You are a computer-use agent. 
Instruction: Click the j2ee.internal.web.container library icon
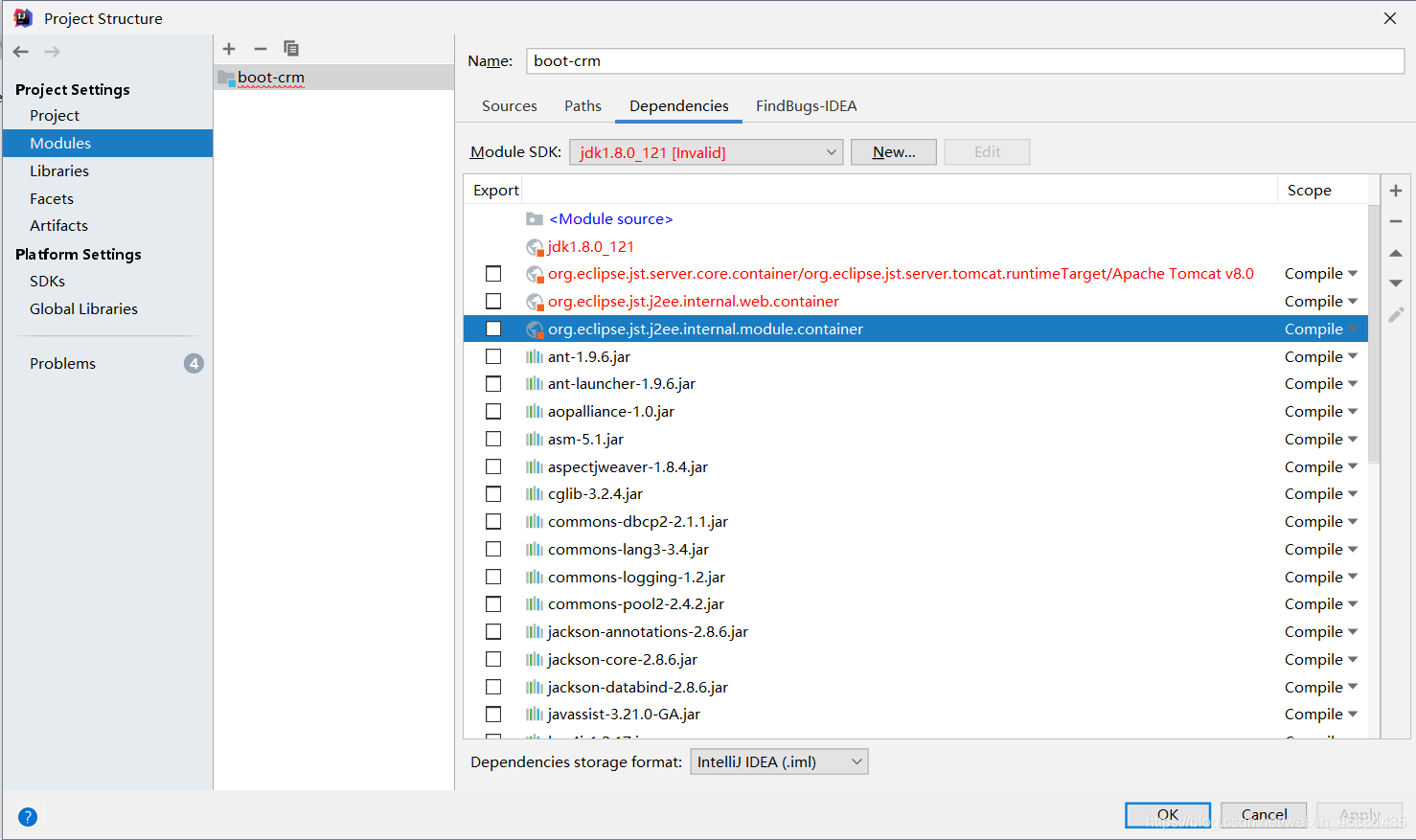coord(535,303)
